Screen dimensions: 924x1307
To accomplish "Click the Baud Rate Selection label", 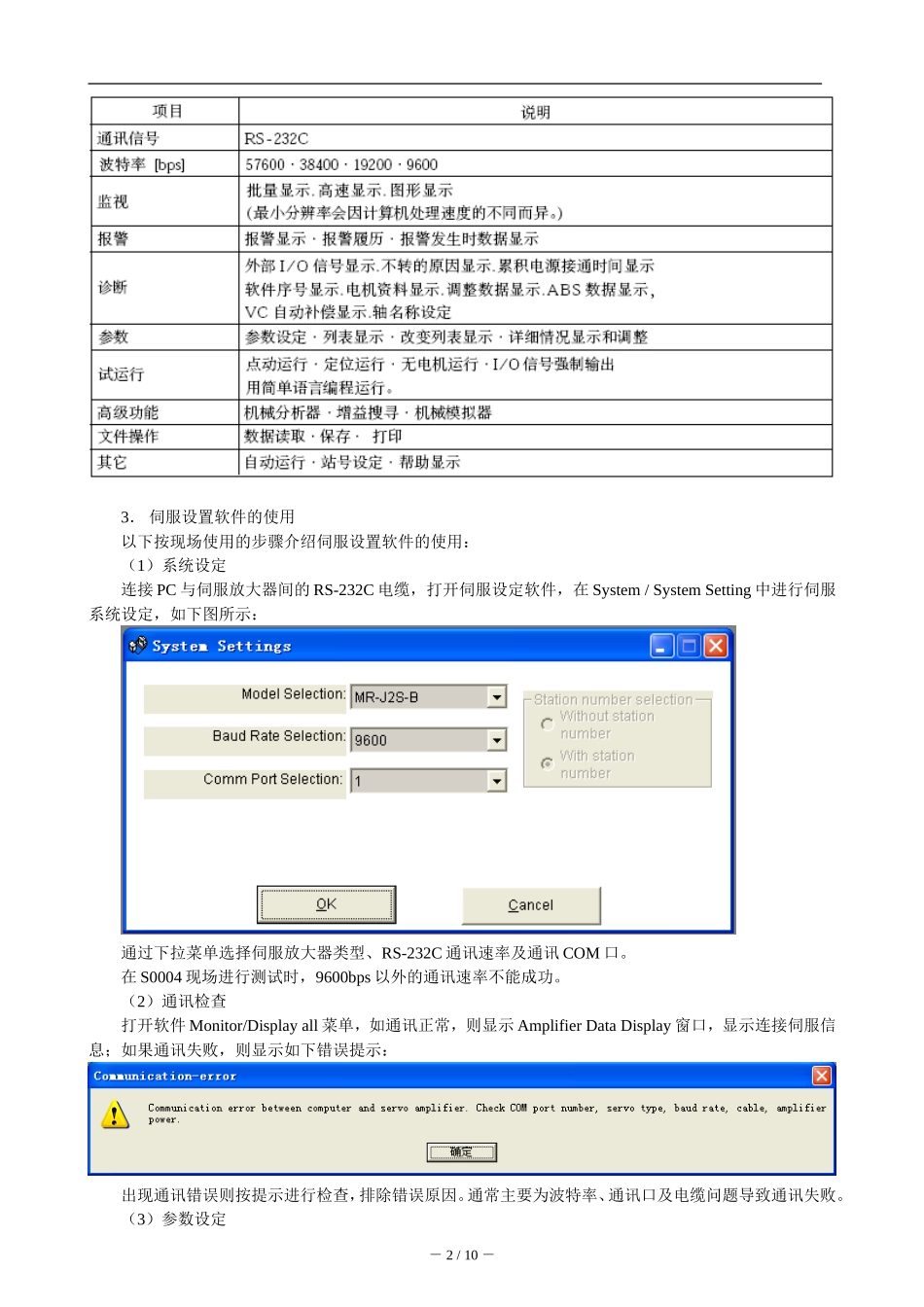I will tap(279, 735).
